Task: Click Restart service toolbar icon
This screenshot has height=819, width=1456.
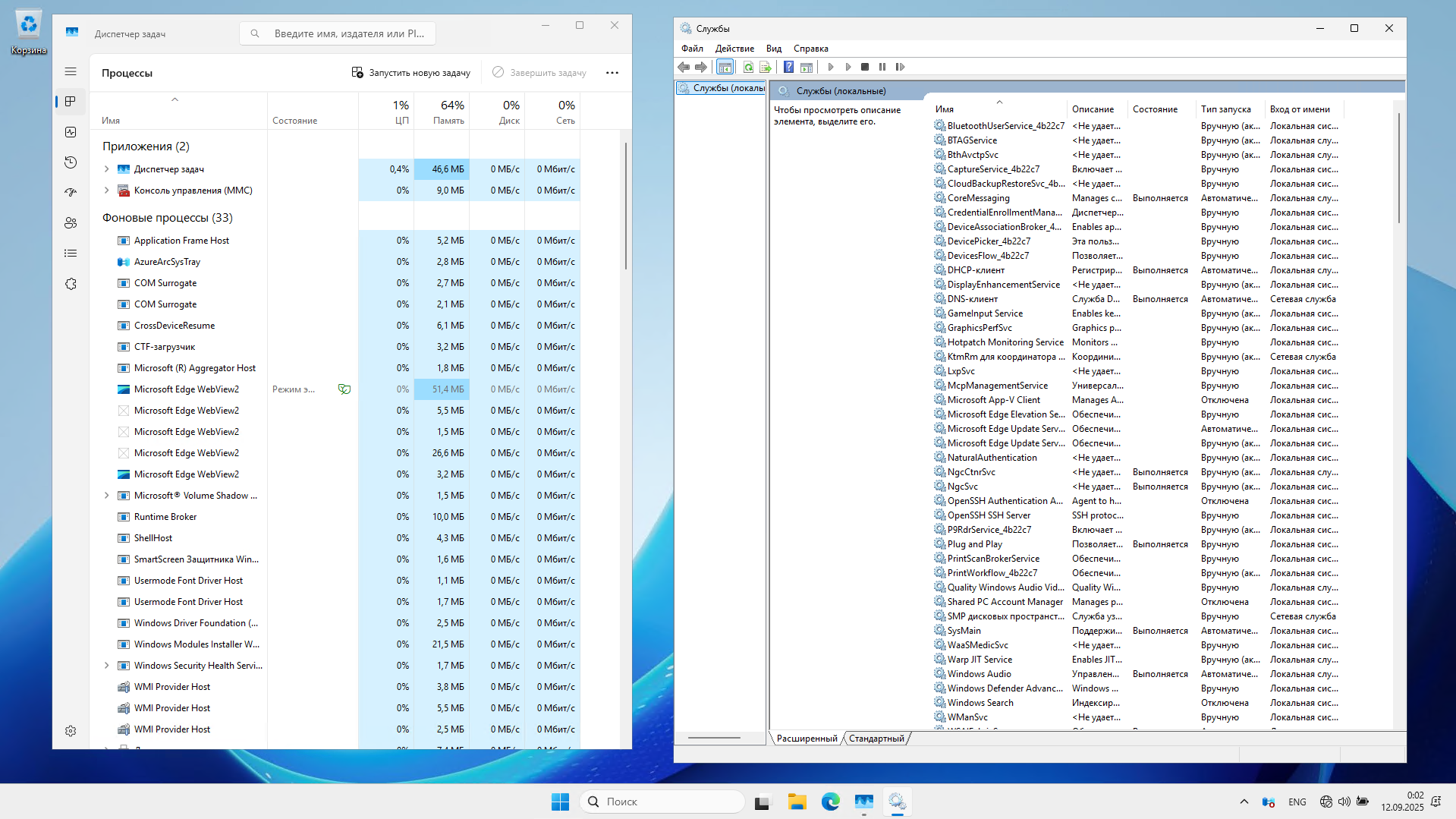Action: [x=900, y=67]
